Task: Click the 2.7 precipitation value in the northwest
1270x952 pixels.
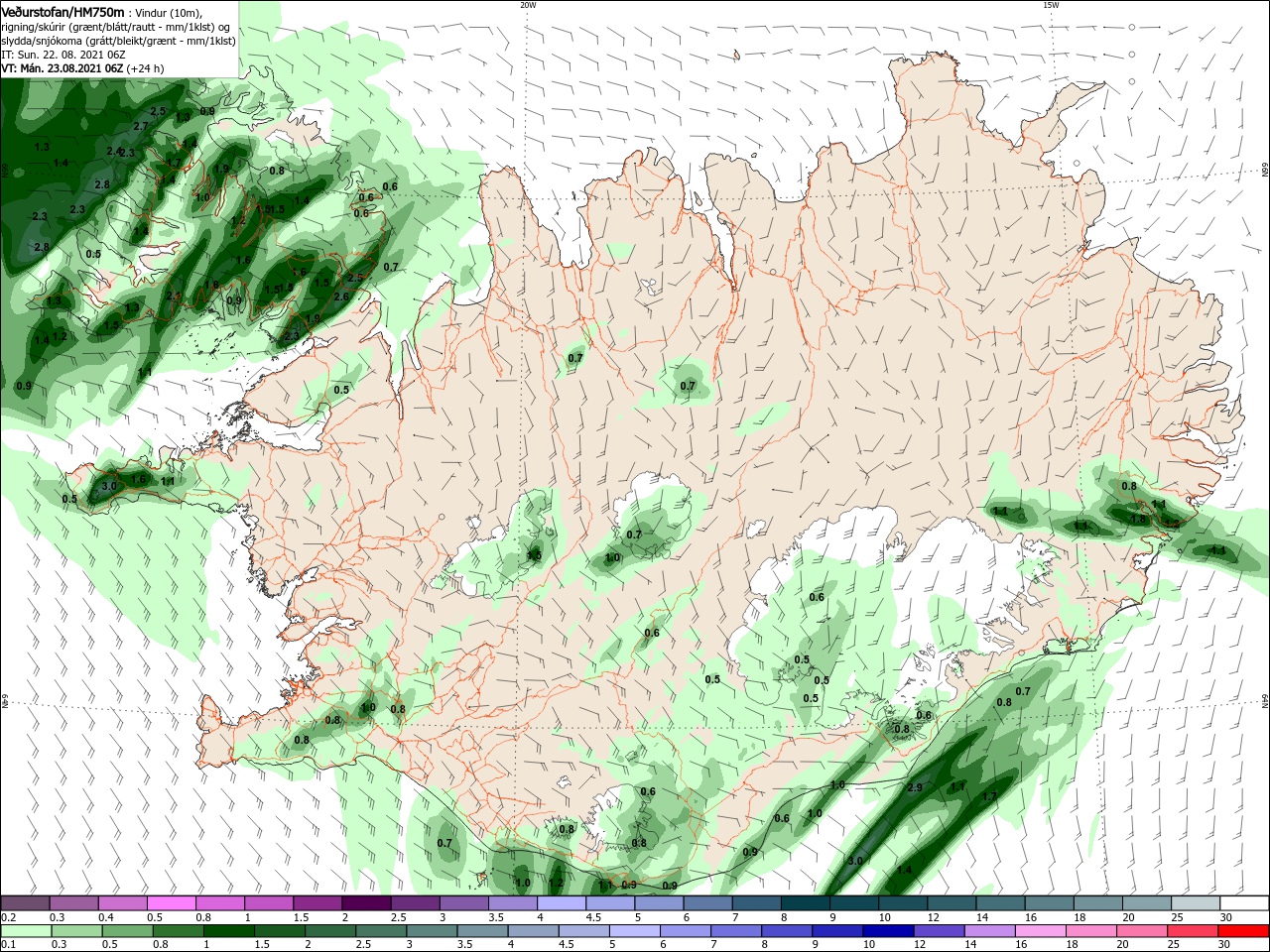Action: point(140,126)
